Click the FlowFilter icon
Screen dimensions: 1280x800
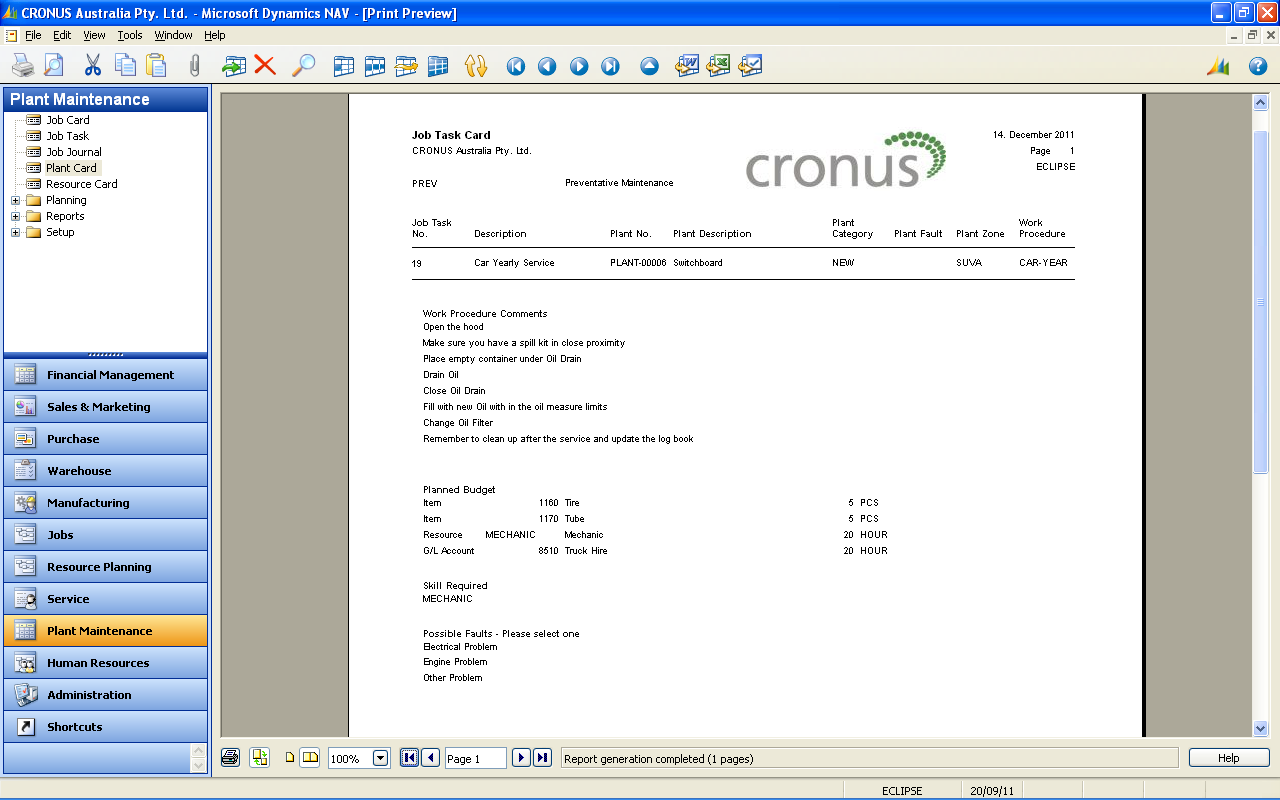406,66
